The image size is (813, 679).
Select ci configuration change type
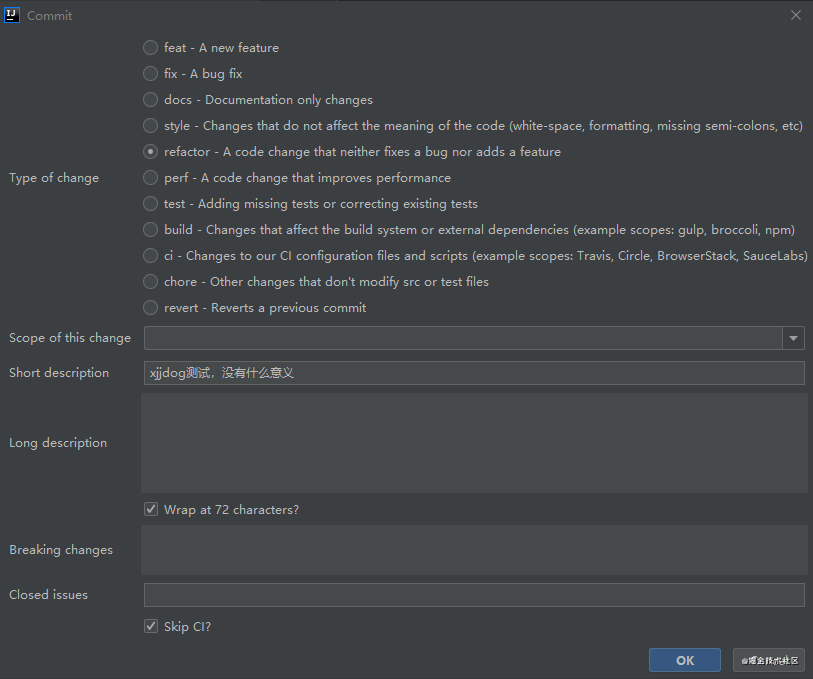pos(150,256)
